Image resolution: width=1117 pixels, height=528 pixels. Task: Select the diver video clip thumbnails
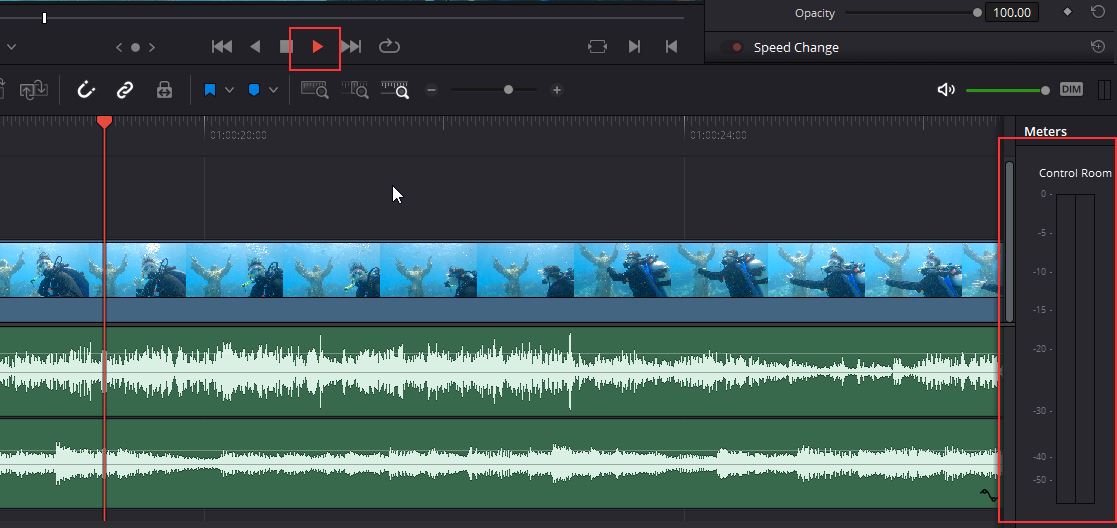499,270
